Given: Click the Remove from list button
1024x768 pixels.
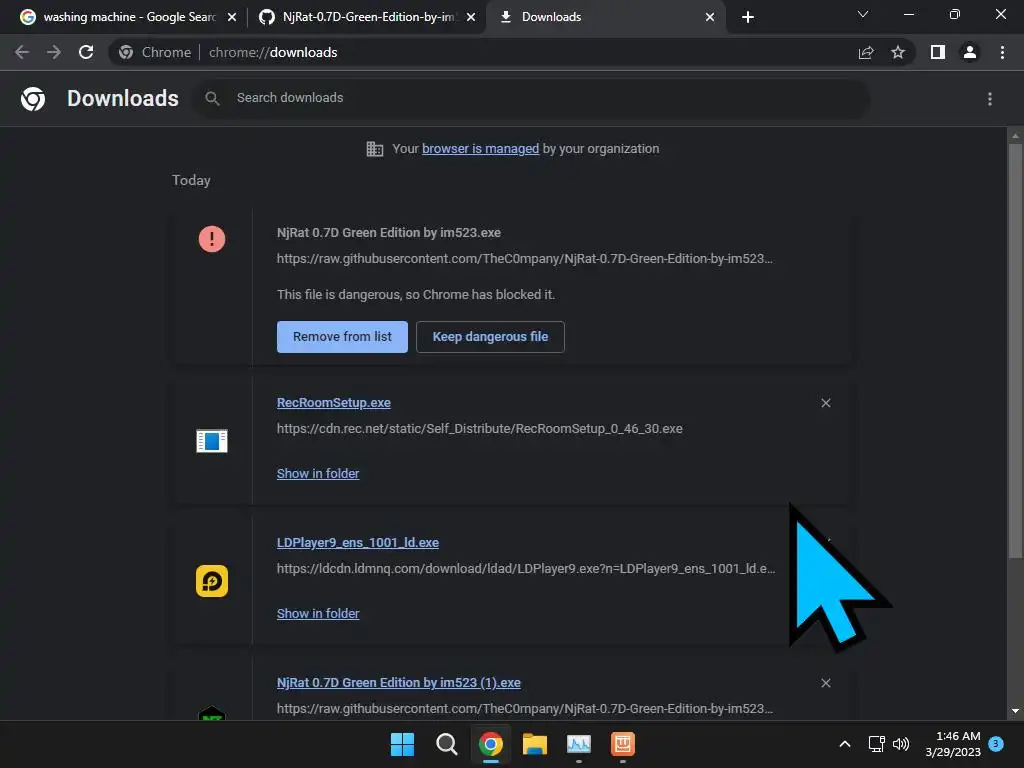Looking at the screenshot, I should point(342,336).
